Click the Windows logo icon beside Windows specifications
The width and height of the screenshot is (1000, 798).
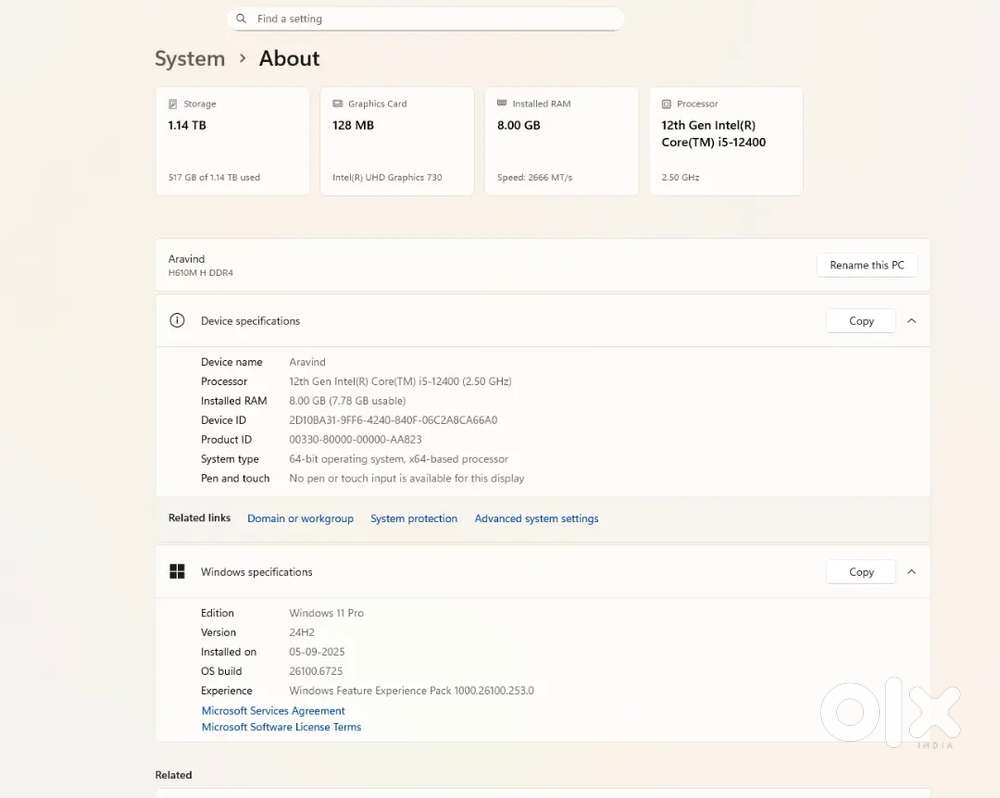(177, 572)
